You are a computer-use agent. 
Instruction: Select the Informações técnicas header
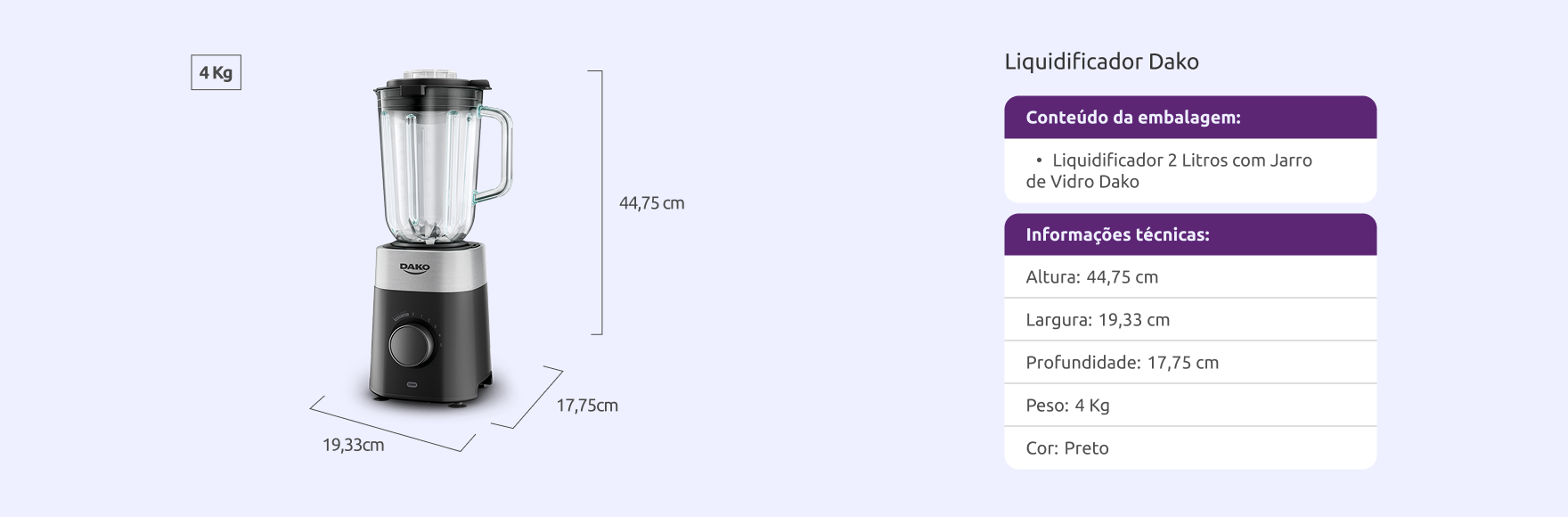[x=1190, y=234]
